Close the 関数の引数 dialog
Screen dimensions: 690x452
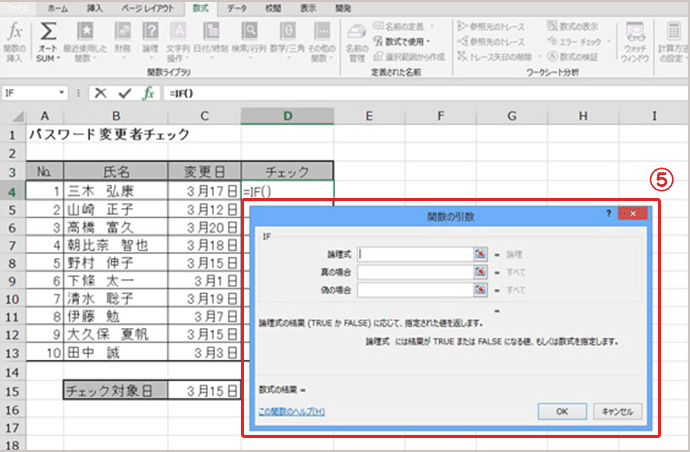632,213
